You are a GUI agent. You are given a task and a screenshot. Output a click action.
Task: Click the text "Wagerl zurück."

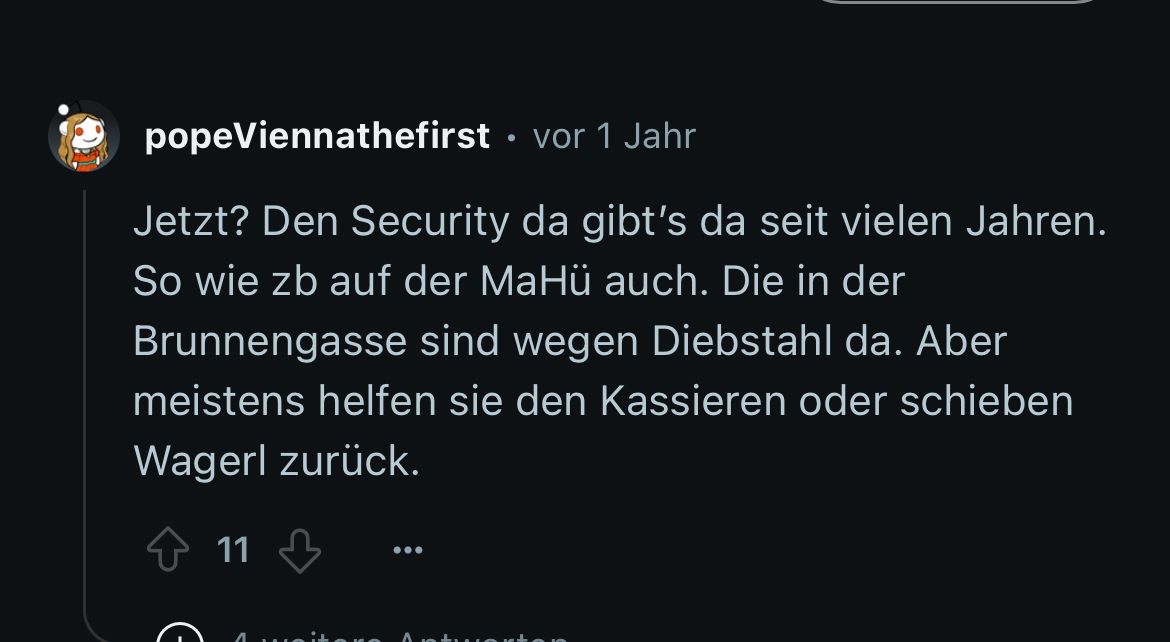[x=276, y=461]
